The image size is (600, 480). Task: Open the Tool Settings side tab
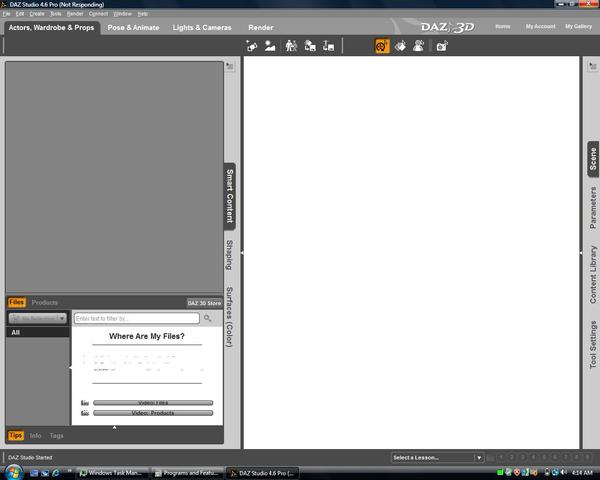point(593,344)
